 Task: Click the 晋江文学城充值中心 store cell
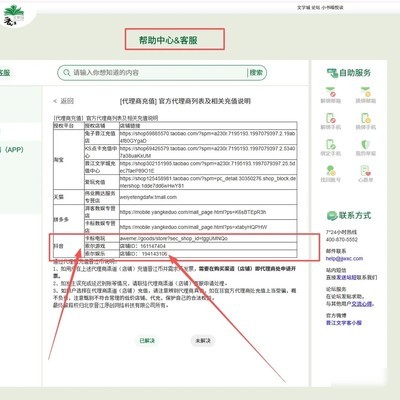102,167
